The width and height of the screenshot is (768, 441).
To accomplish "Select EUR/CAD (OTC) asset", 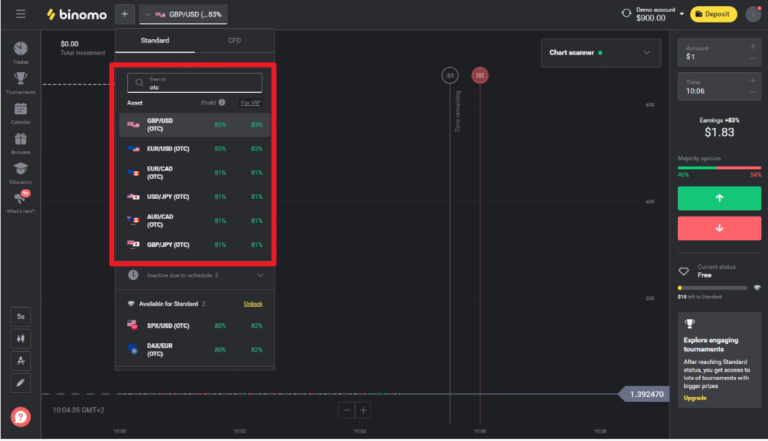I will point(194,172).
